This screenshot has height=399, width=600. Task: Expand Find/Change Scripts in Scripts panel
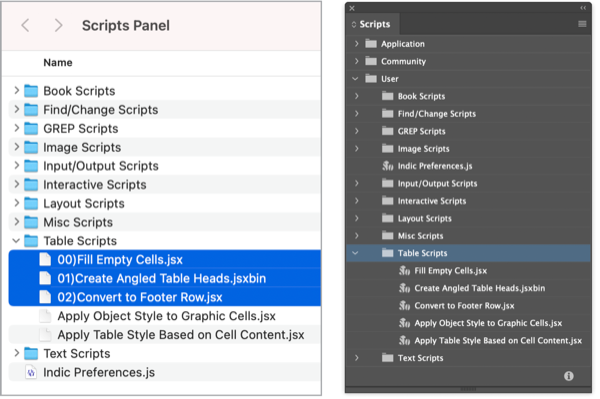click(357, 114)
